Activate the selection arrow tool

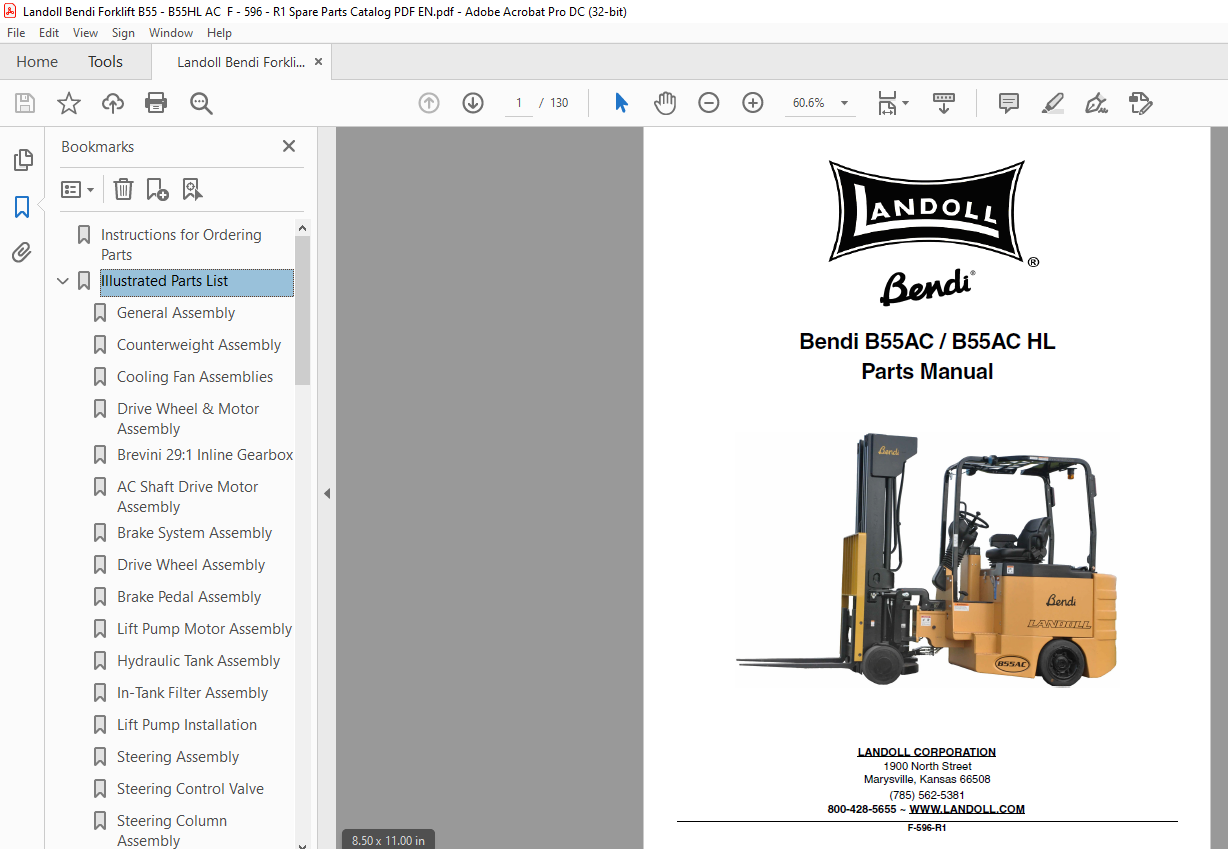click(x=621, y=103)
